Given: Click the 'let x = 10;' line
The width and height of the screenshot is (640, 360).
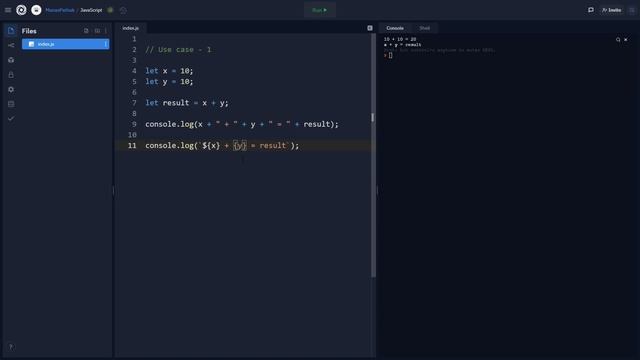Looking at the screenshot, I should (x=169, y=71).
